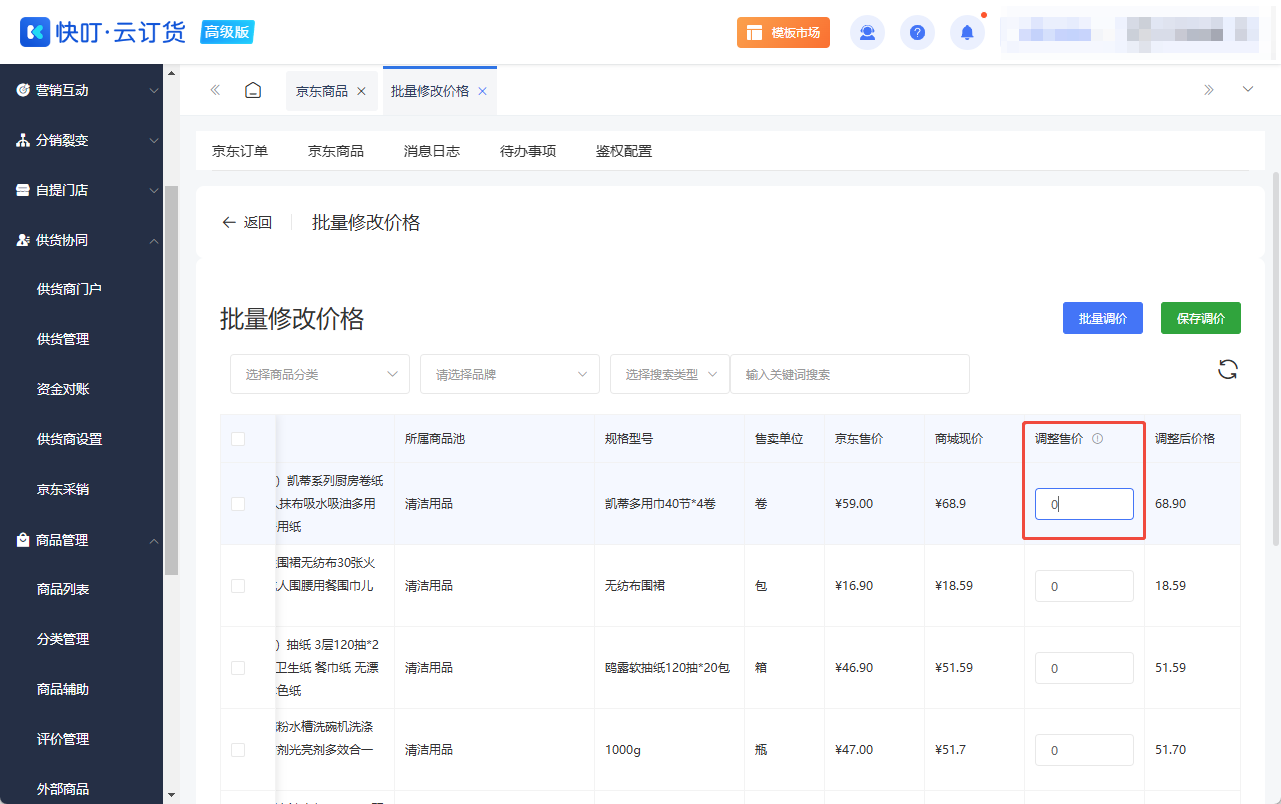Screen dimensions: 1281x804
Task: Check the row for 凯蒂多用巾40节*4卷
Action: 237,504
